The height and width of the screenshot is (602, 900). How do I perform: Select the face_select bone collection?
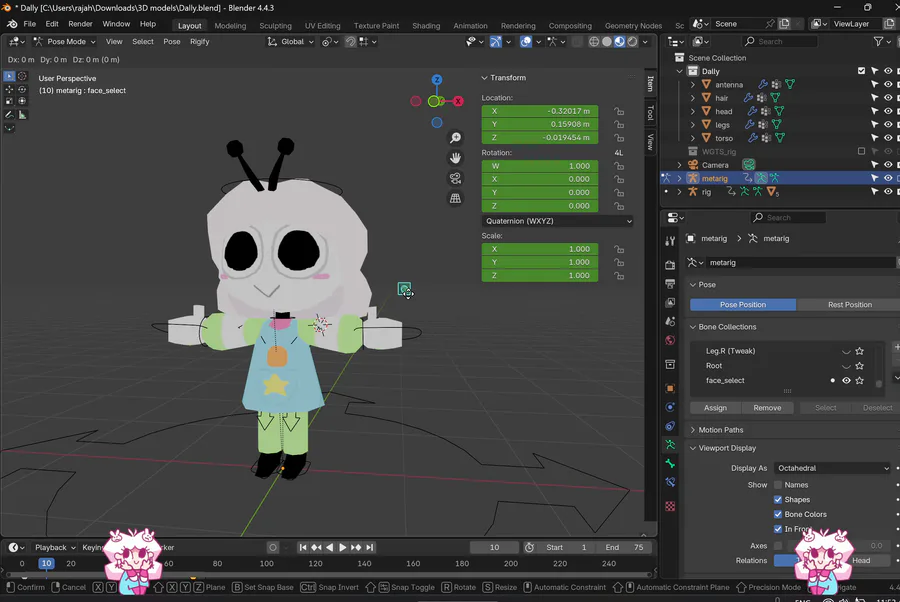click(x=724, y=380)
